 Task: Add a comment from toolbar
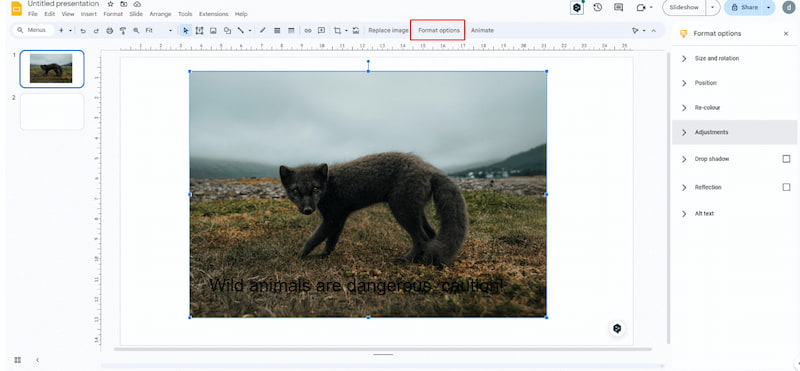[321, 31]
